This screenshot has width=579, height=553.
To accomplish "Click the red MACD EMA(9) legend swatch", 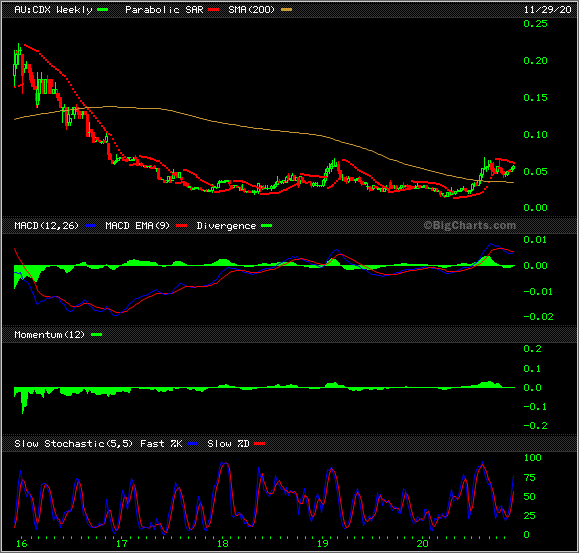I will click(x=181, y=226).
